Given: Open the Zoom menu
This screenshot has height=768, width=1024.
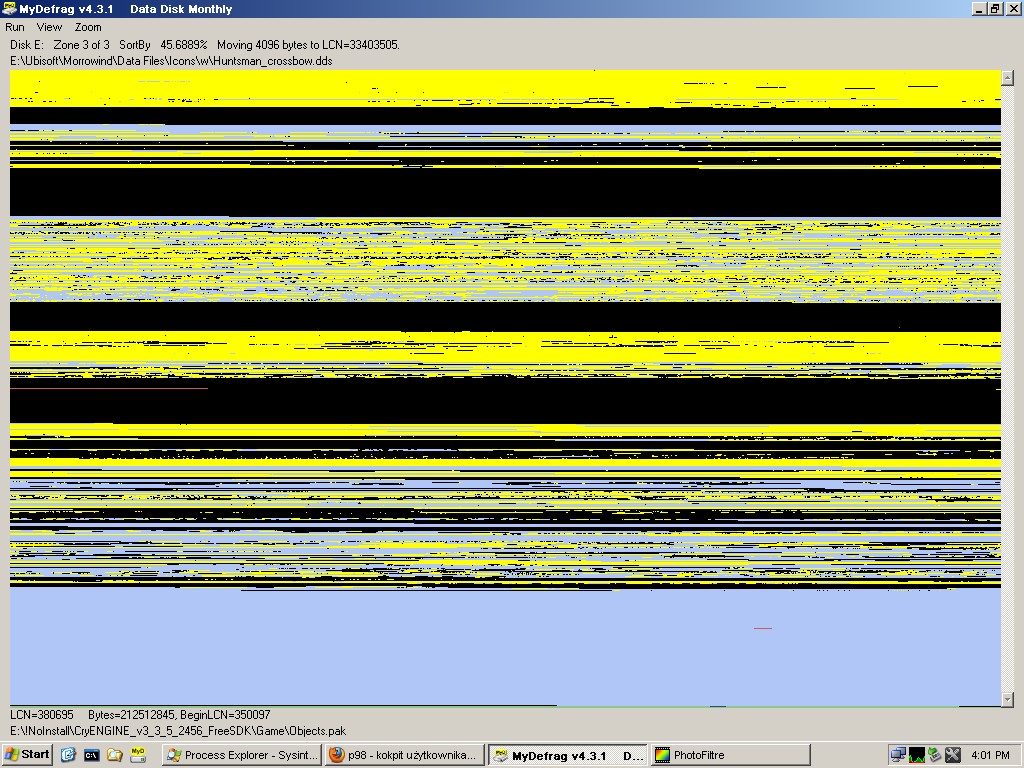Looking at the screenshot, I should (x=88, y=27).
